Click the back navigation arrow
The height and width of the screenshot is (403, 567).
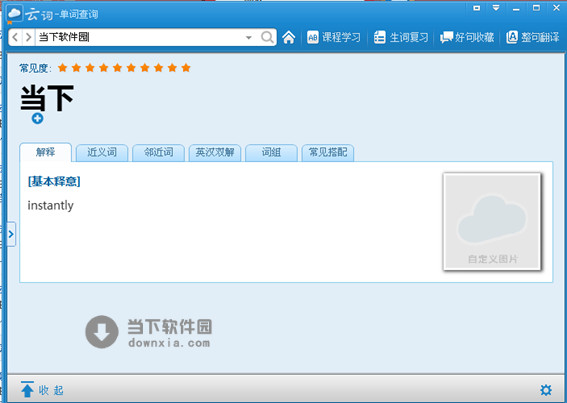[x=15, y=37]
